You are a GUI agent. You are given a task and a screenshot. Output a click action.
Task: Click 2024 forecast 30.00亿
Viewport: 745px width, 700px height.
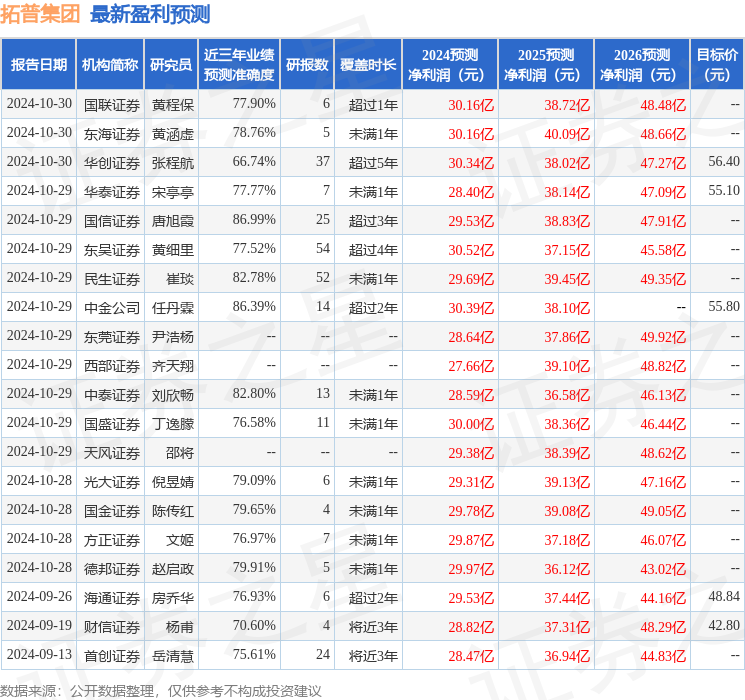(471, 424)
